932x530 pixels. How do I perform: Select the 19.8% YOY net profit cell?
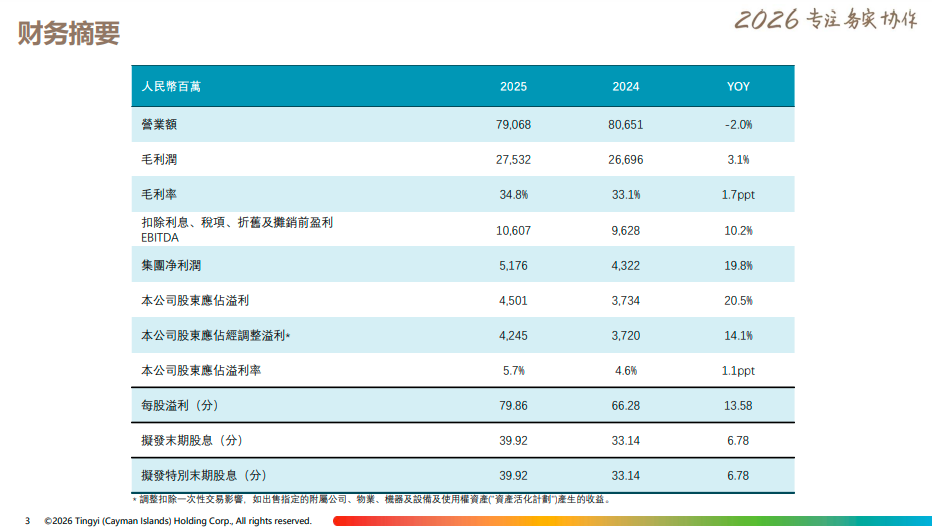[737, 265]
